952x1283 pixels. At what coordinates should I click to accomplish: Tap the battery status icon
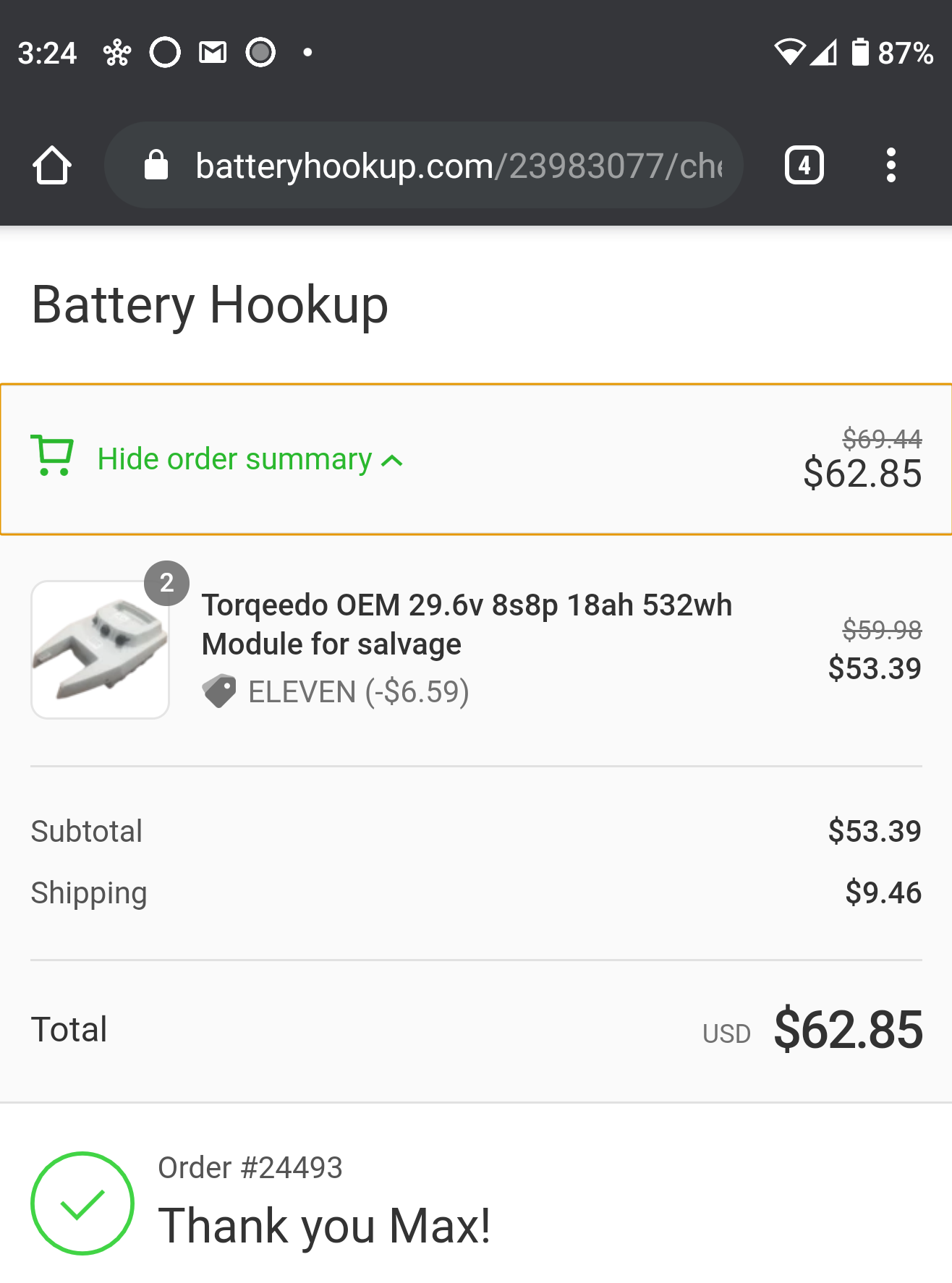click(859, 53)
